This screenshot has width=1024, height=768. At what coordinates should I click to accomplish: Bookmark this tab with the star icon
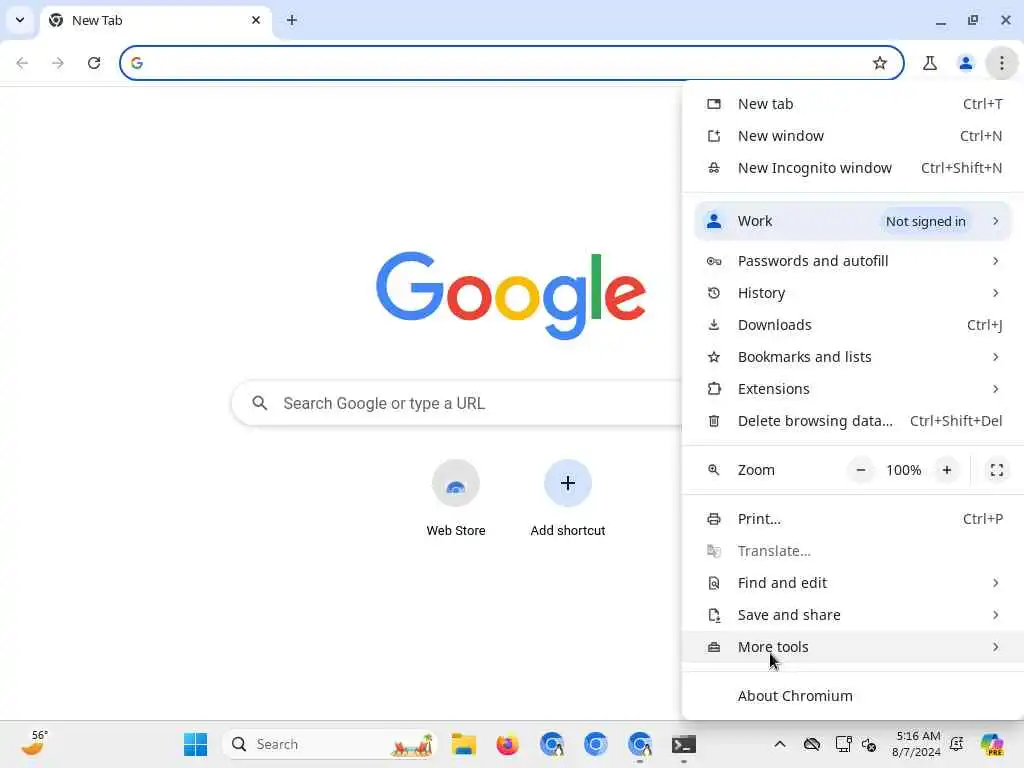click(880, 63)
